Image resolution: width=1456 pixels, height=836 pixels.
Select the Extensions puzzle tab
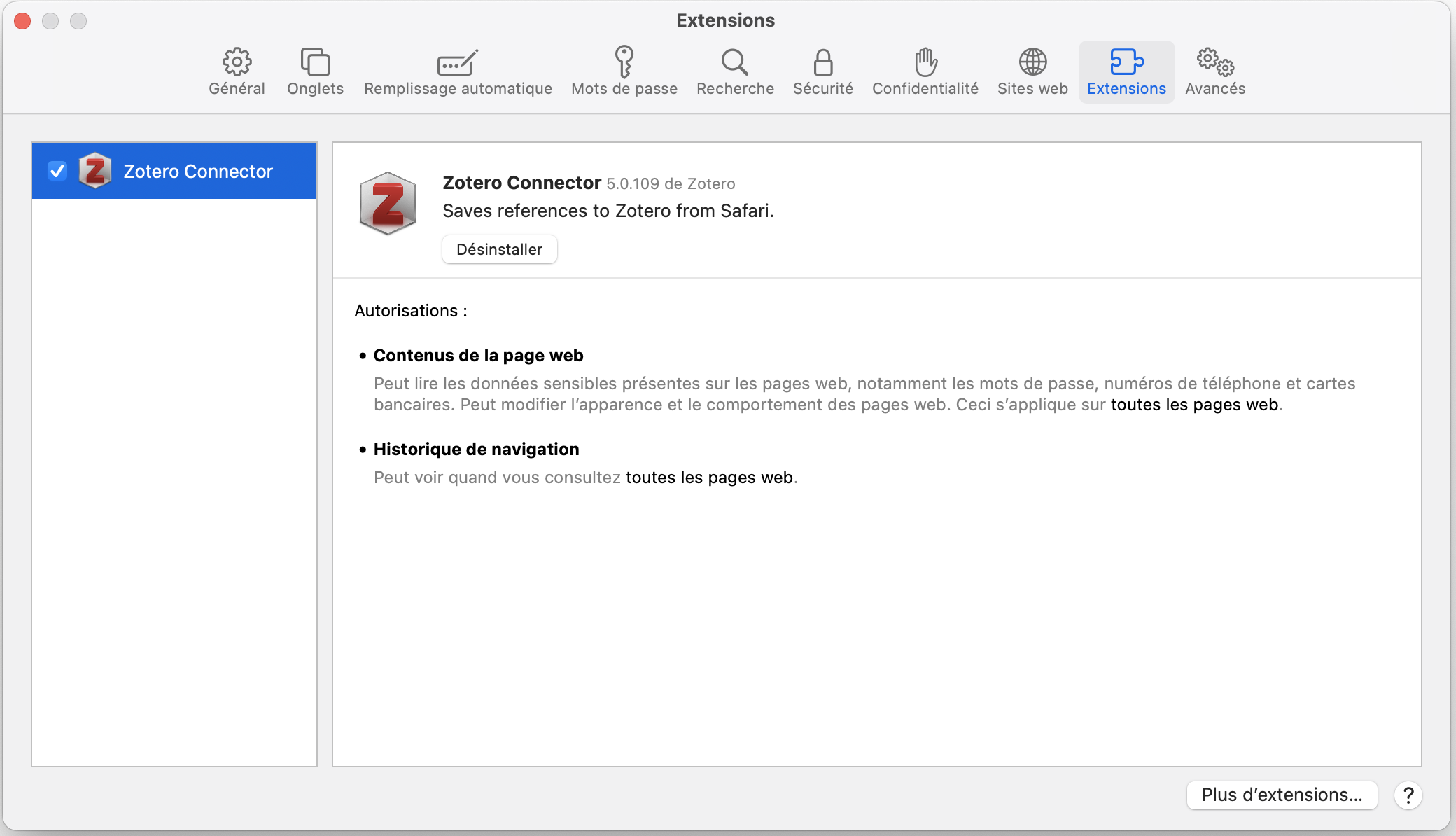(x=1126, y=71)
